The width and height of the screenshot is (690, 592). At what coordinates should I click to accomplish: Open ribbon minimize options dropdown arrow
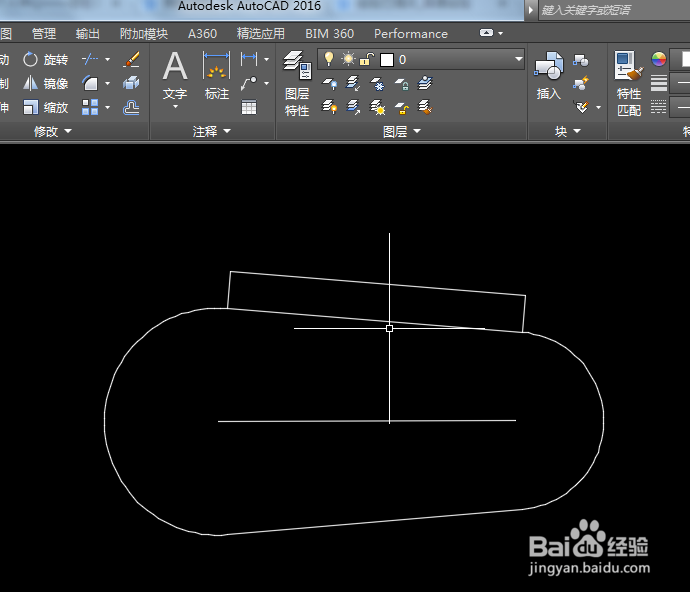[x=500, y=33]
